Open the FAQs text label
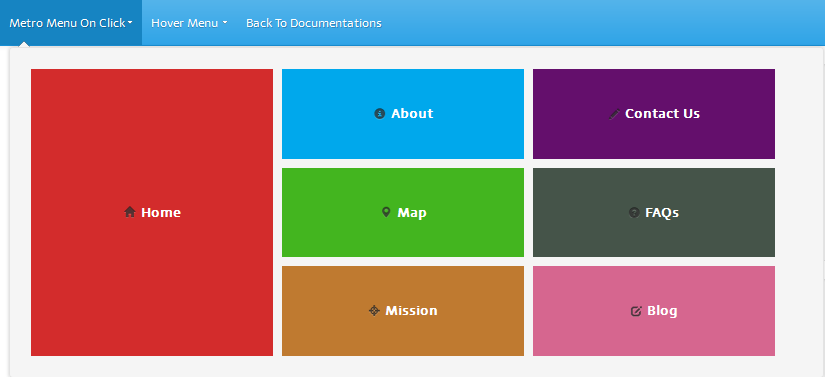The height and width of the screenshot is (377, 825). 662,212
